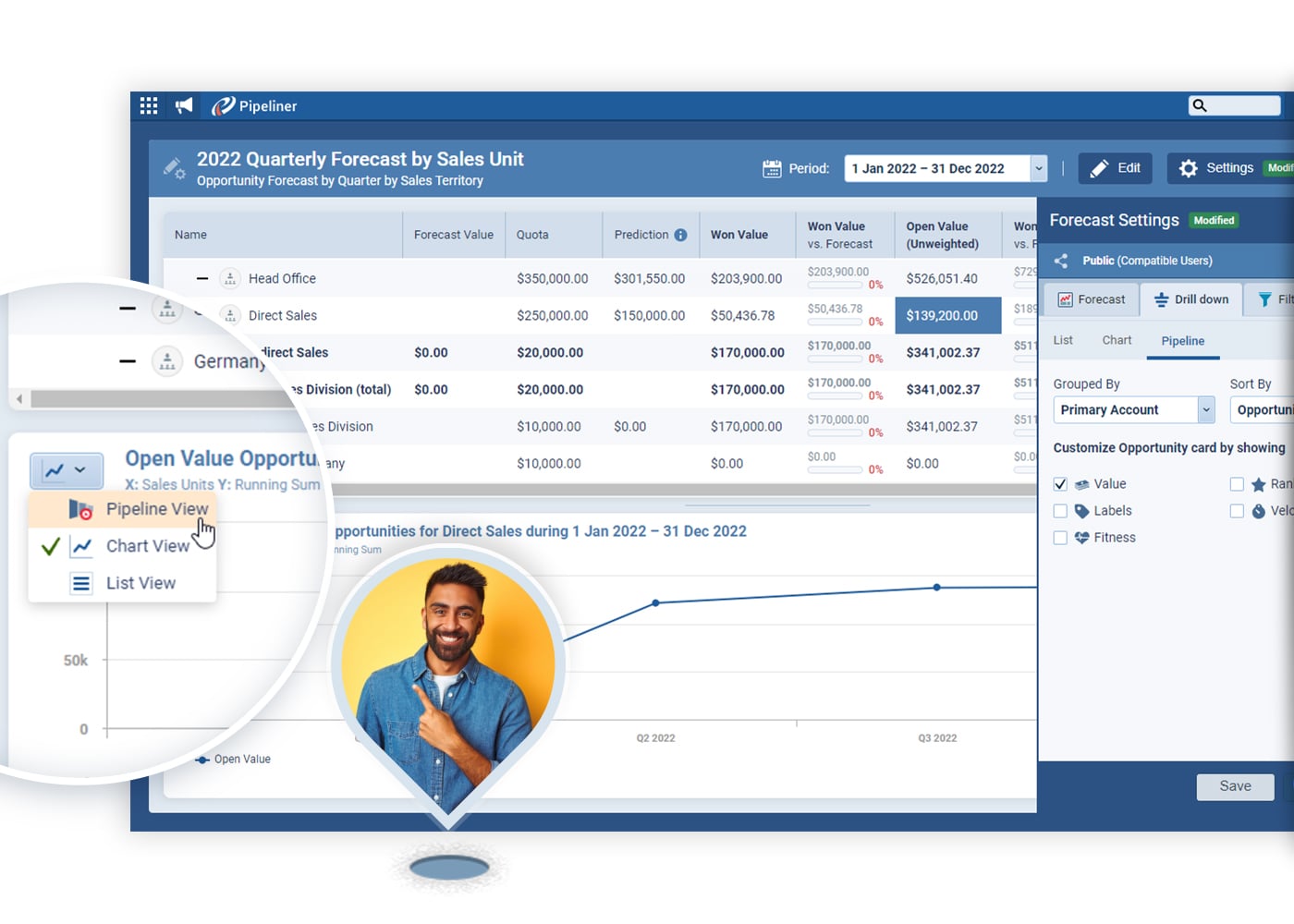The height and width of the screenshot is (924, 1294).
Task: Click the calendar icon next to Period
Action: (773, 167)
